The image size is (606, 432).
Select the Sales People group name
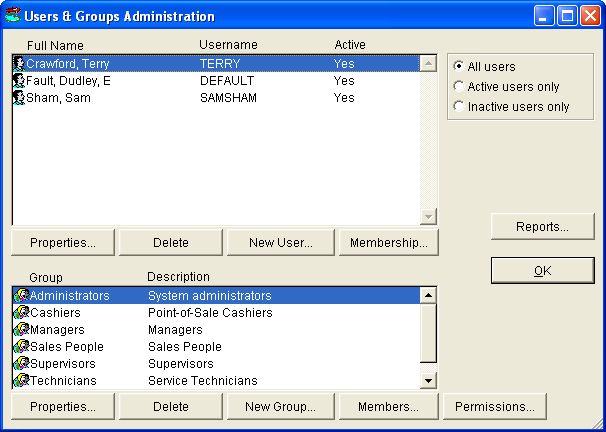pyautogui.click(x=67, y=346)
